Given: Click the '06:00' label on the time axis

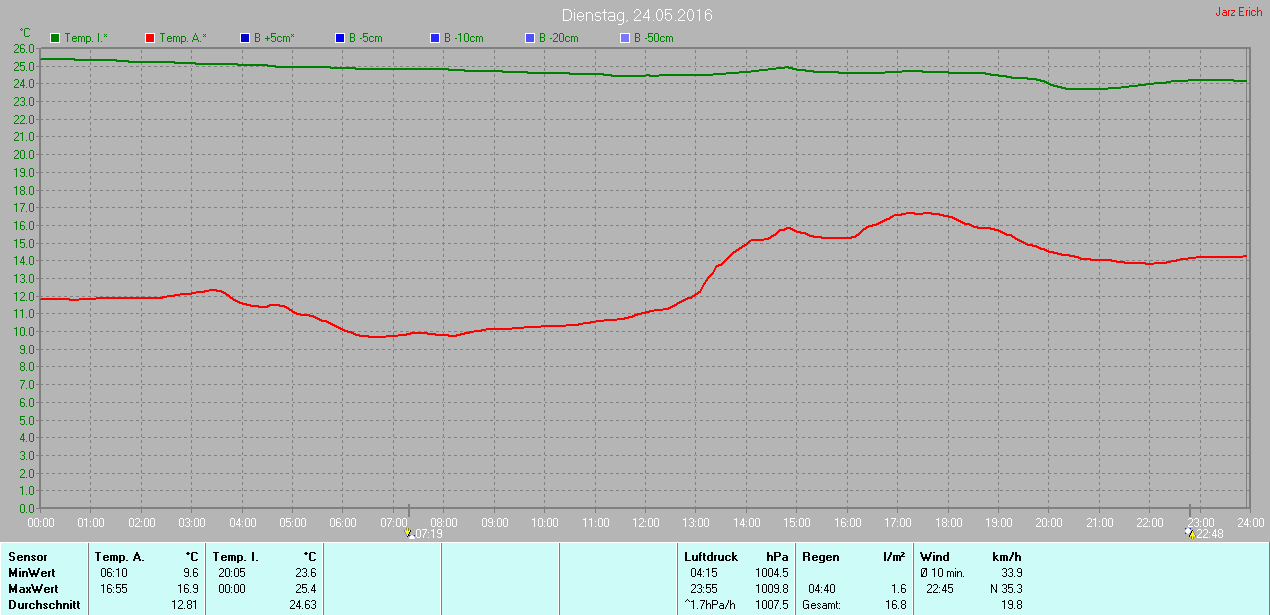Looking at the screenshot, I should (343, 522).
